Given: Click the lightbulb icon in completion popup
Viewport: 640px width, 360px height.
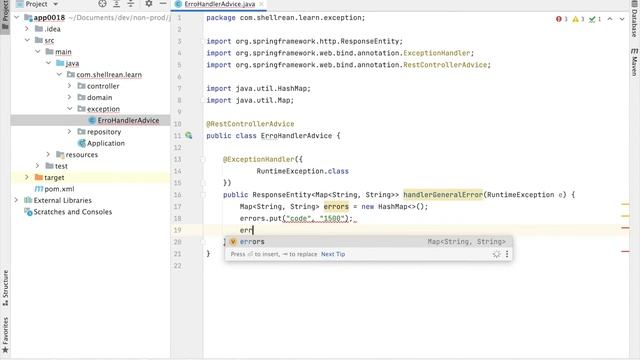Looking at the screenshot, I should 496,254.
